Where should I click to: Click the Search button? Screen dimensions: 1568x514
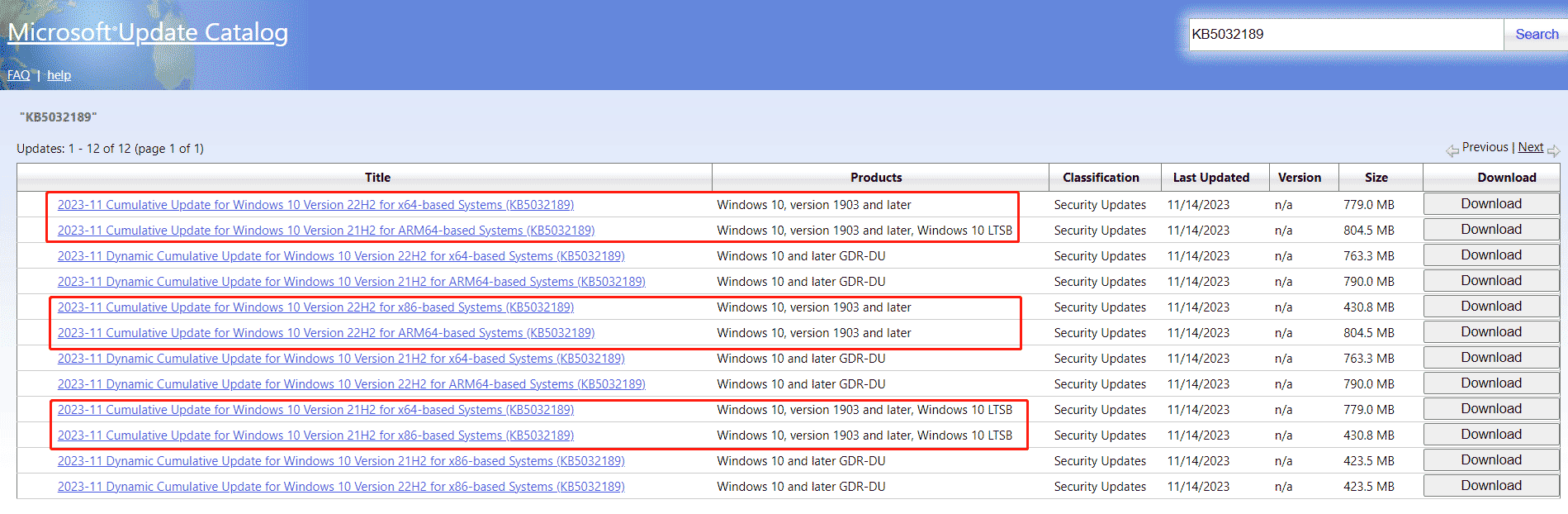pos(1537,34)
